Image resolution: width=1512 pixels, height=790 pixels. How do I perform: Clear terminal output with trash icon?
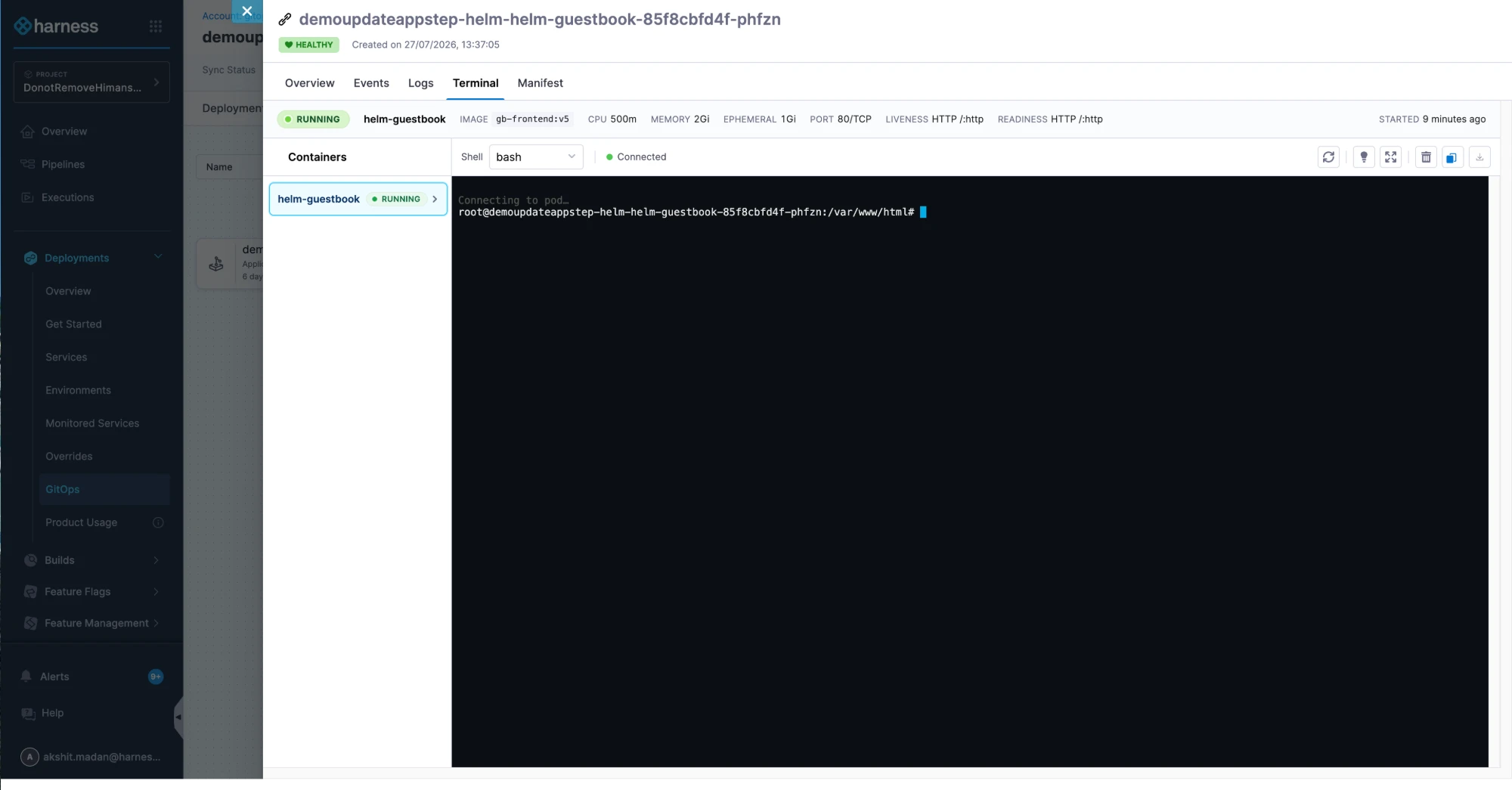(x=1426, y=157)
